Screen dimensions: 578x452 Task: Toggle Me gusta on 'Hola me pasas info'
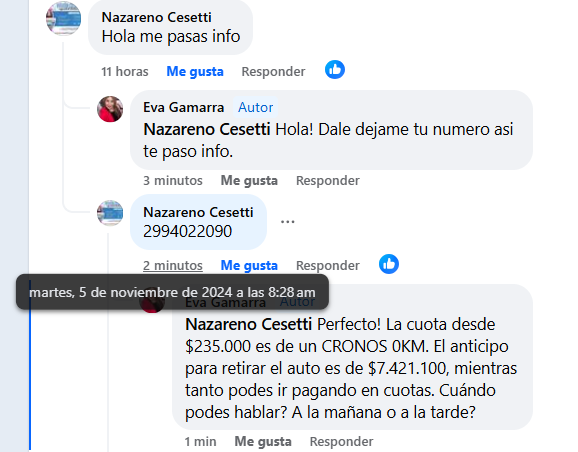pos(195,71)
